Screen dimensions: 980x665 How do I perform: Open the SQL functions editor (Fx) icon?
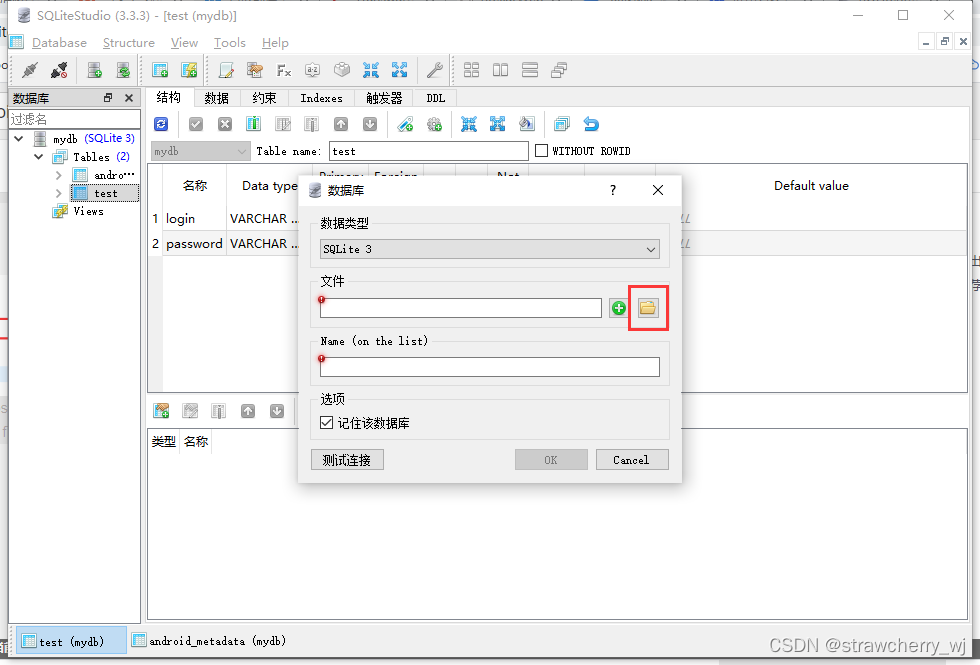[284, 70]
